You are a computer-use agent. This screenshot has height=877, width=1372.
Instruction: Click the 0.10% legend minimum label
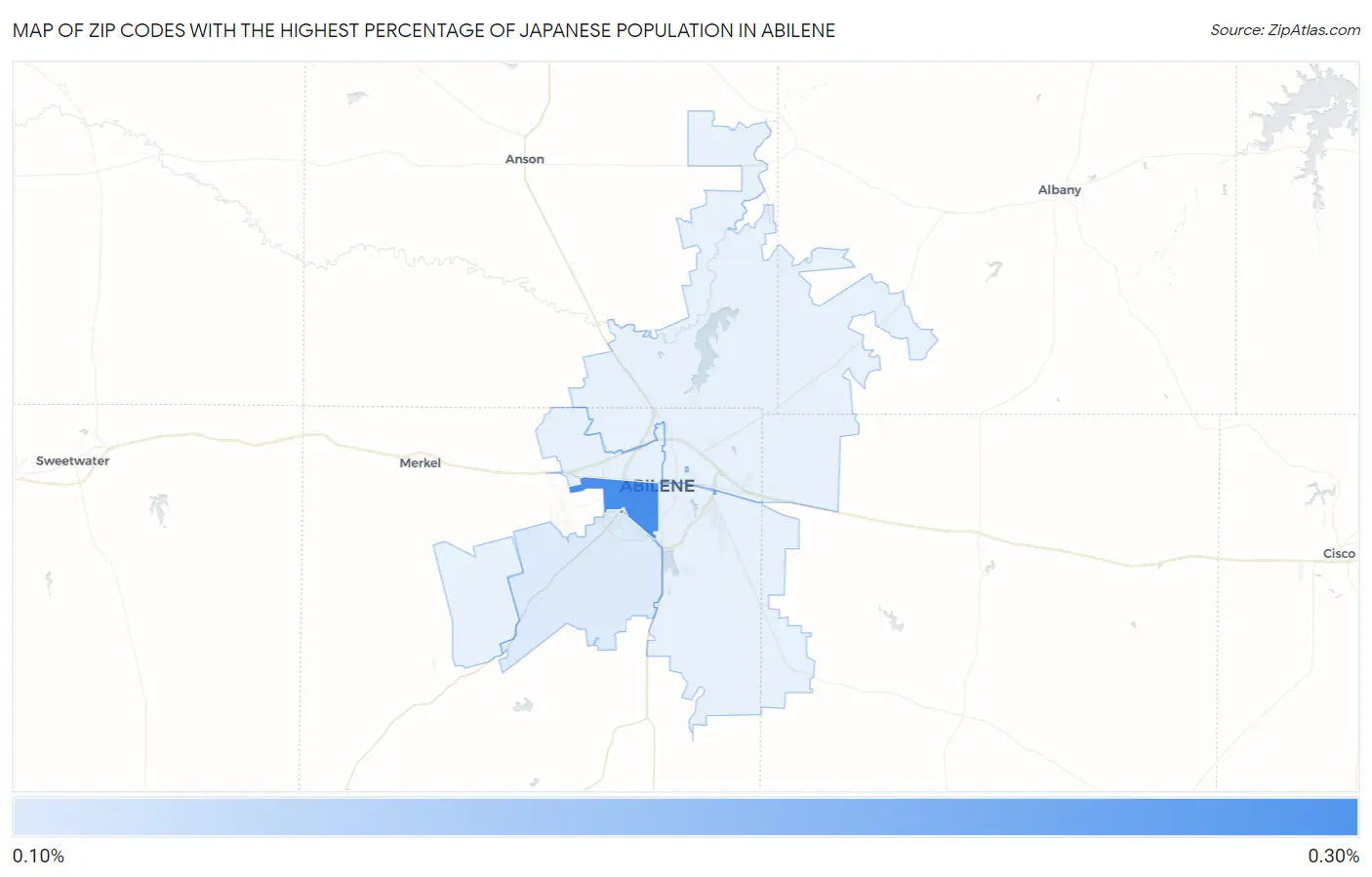(39, 856)
